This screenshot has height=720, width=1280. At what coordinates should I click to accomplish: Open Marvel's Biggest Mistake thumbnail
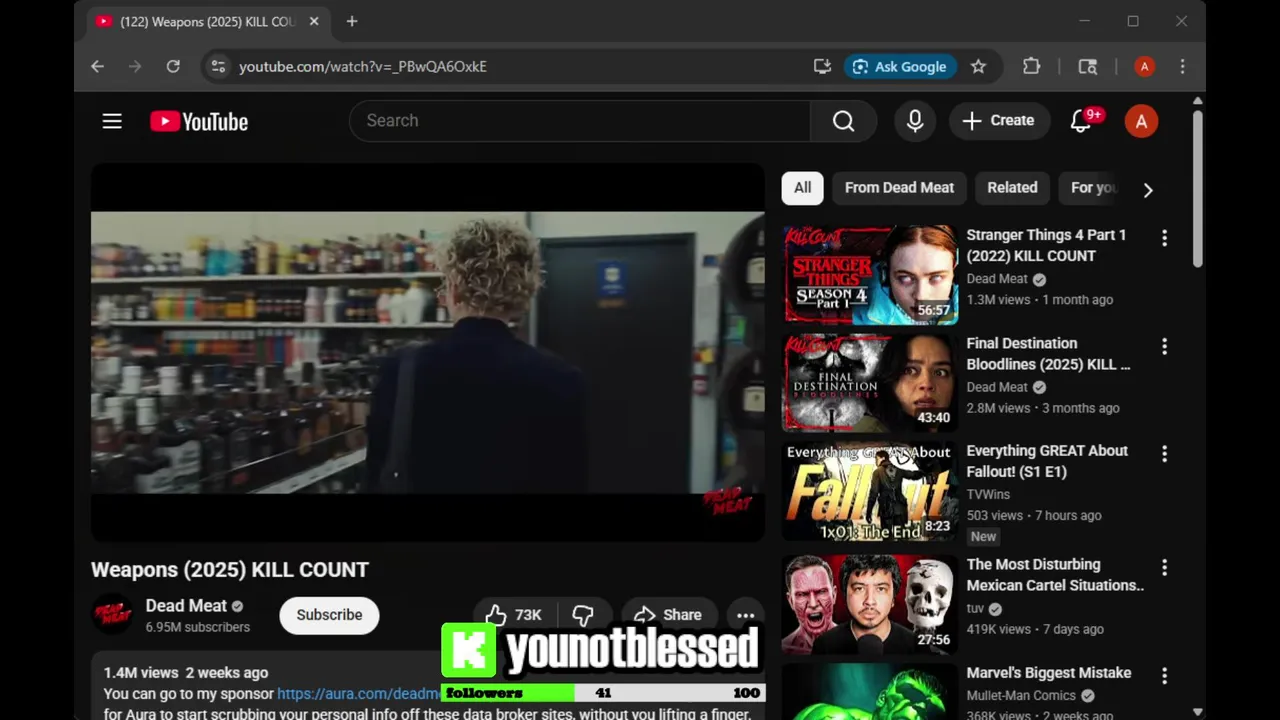point(870,692)
